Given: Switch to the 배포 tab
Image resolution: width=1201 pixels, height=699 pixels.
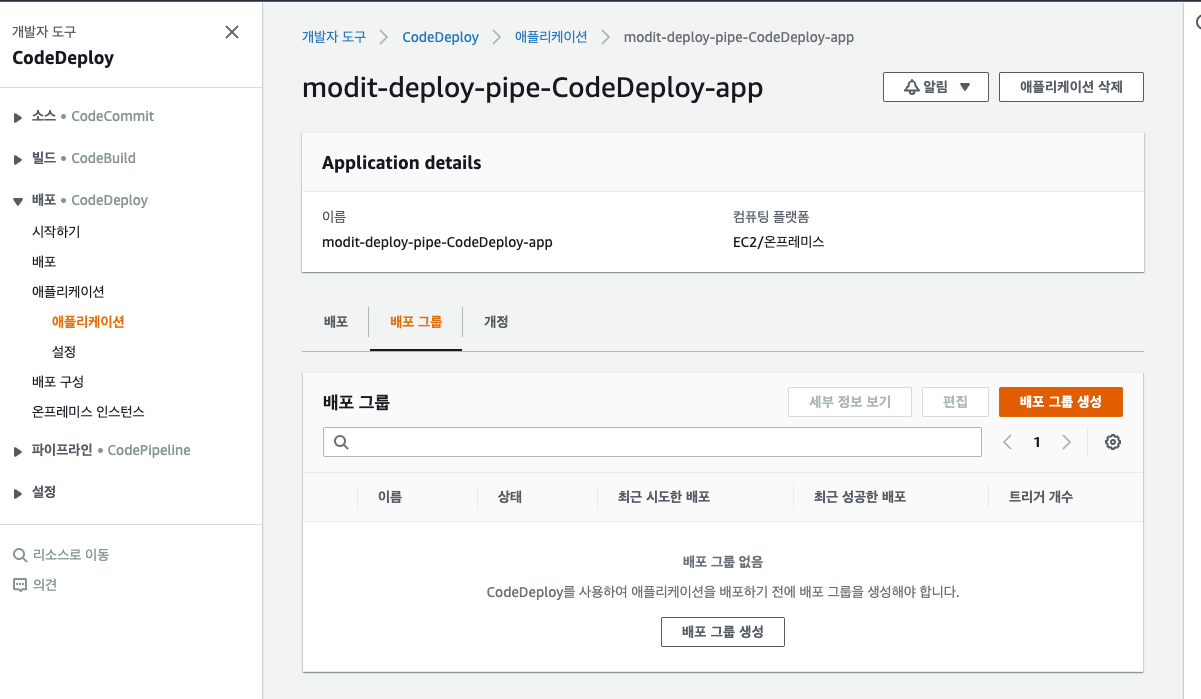Looking at the screenshot, I should point(336,322).
